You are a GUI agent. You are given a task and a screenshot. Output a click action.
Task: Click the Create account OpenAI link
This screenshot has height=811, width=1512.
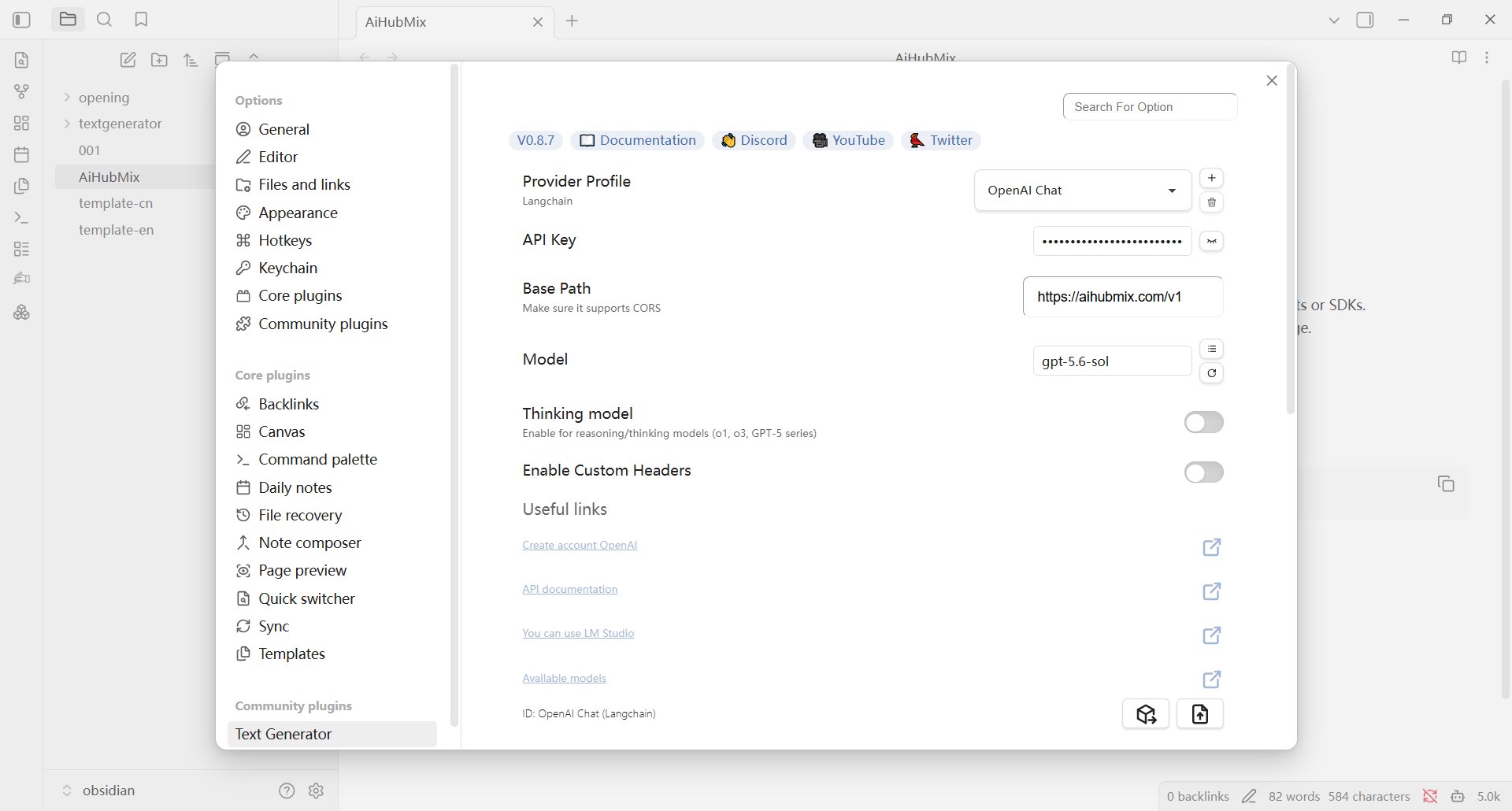(x=580, y=545)
